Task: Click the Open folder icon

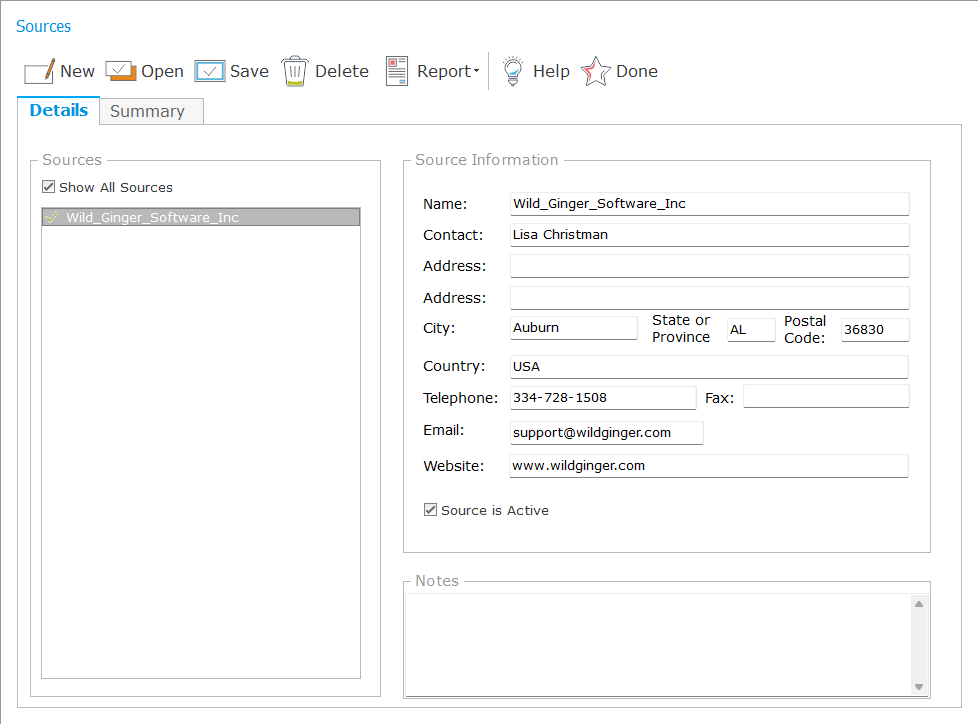Action: 120,71
